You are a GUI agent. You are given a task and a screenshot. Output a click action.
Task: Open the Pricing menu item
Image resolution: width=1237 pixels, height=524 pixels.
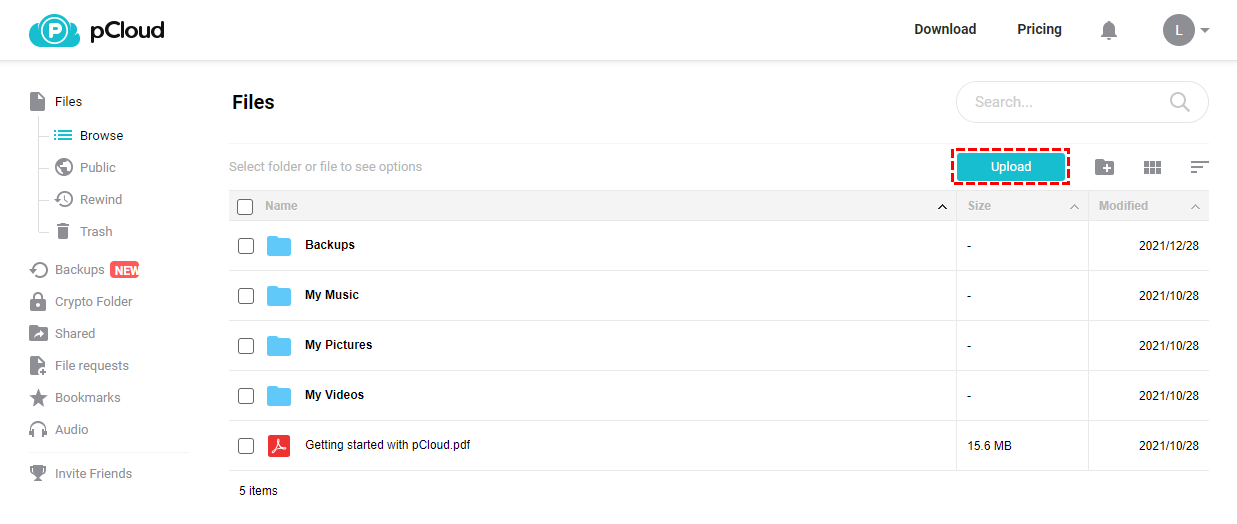[1039, 29]
